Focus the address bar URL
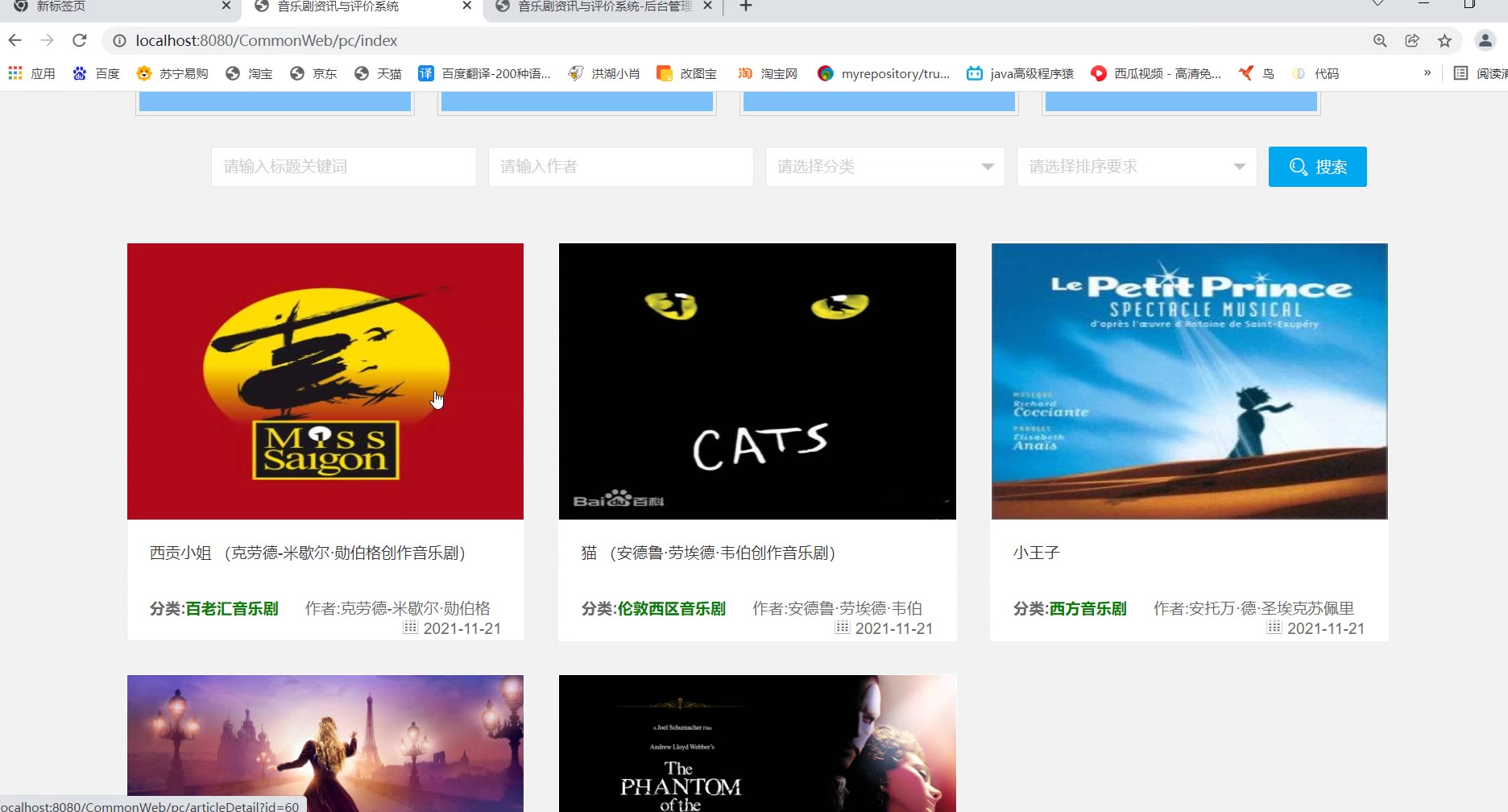This screenshot has height=812, width=1508. (x=266, y=40)
